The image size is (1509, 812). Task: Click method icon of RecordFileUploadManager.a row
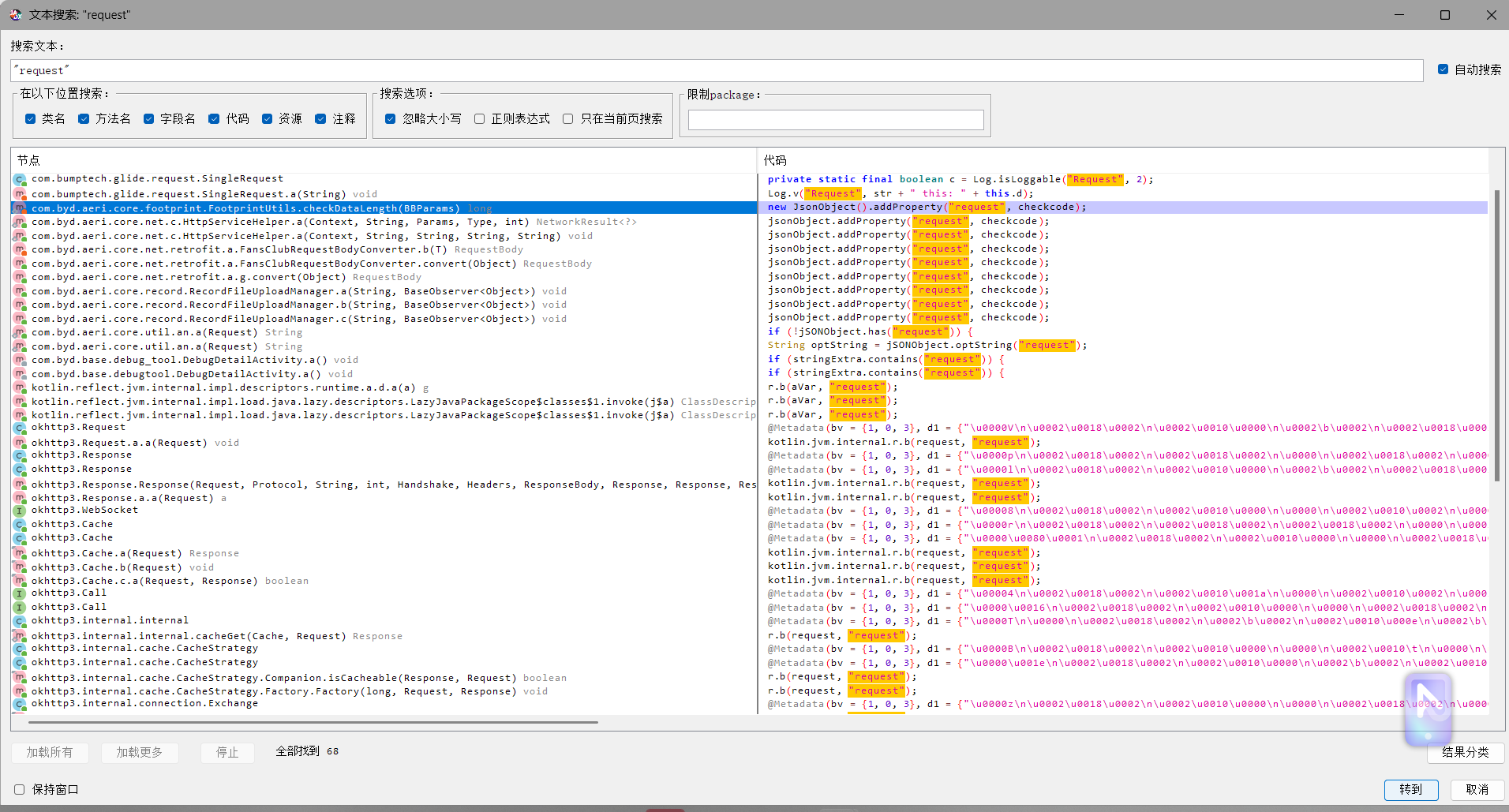point(20,291)
